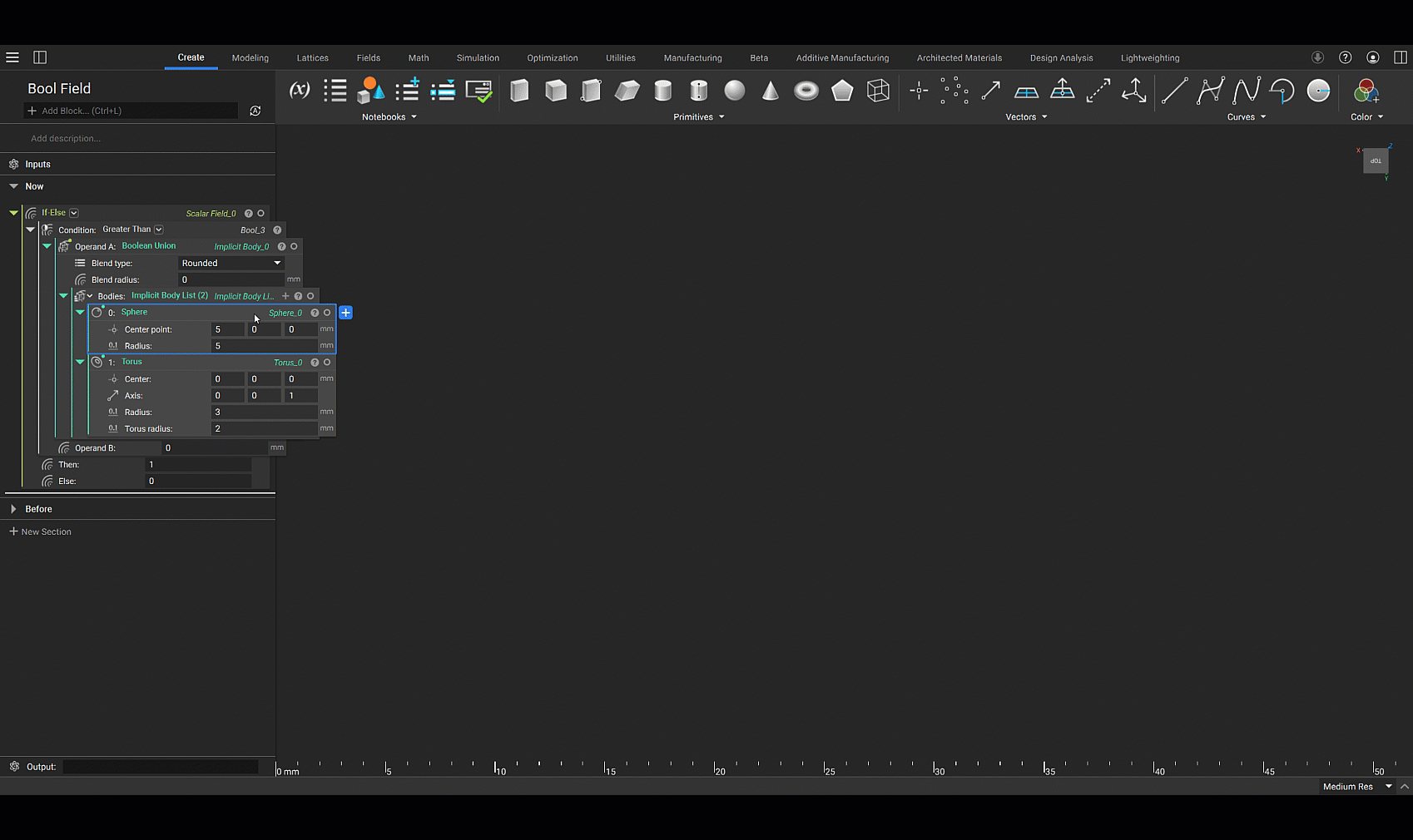The image size is (1413, 840).
Task: Open the Variable (x) notebook tool
Action: click(299, 91)
